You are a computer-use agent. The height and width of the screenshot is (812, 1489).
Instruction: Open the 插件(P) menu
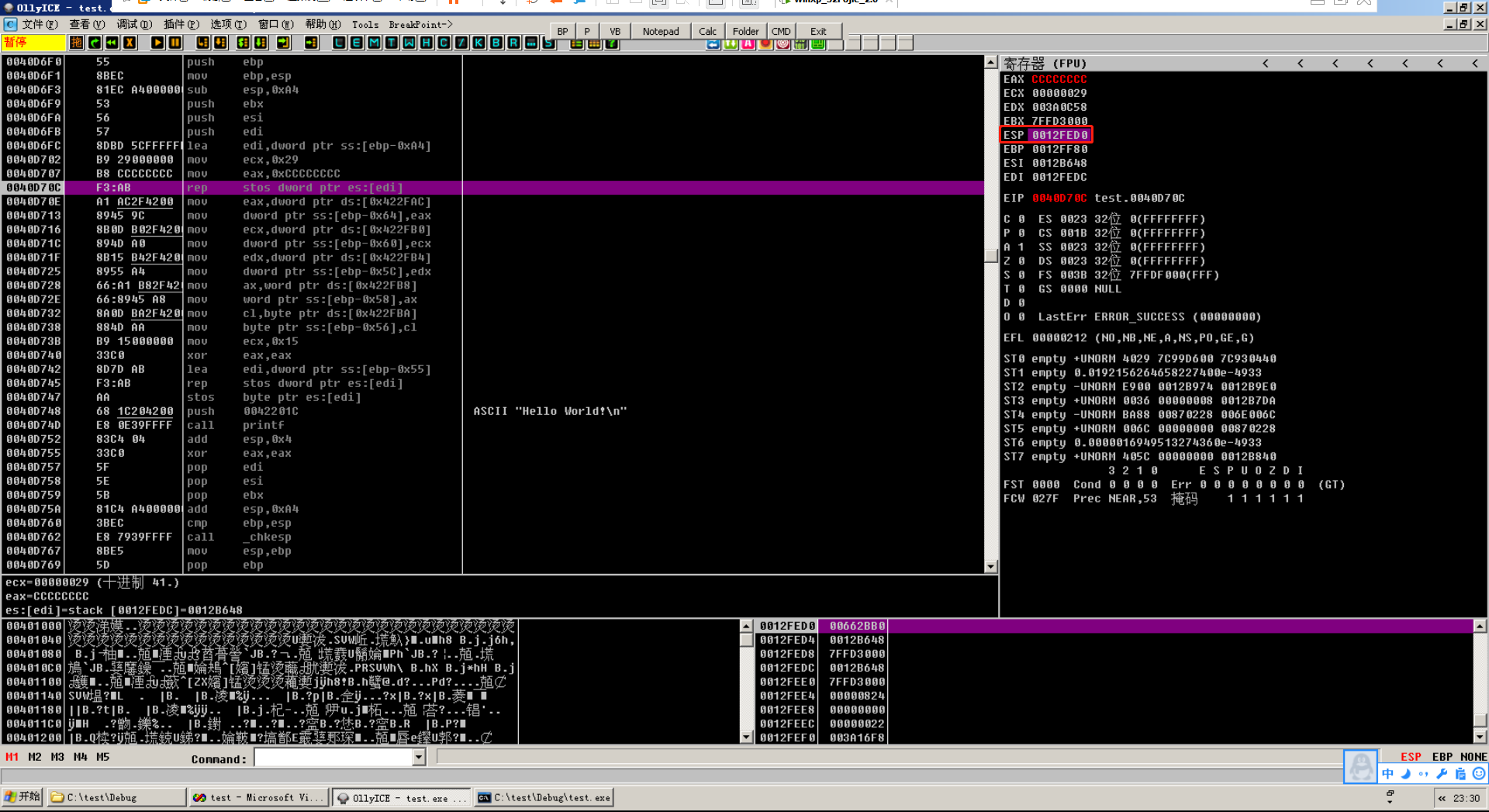pos(181,24)
